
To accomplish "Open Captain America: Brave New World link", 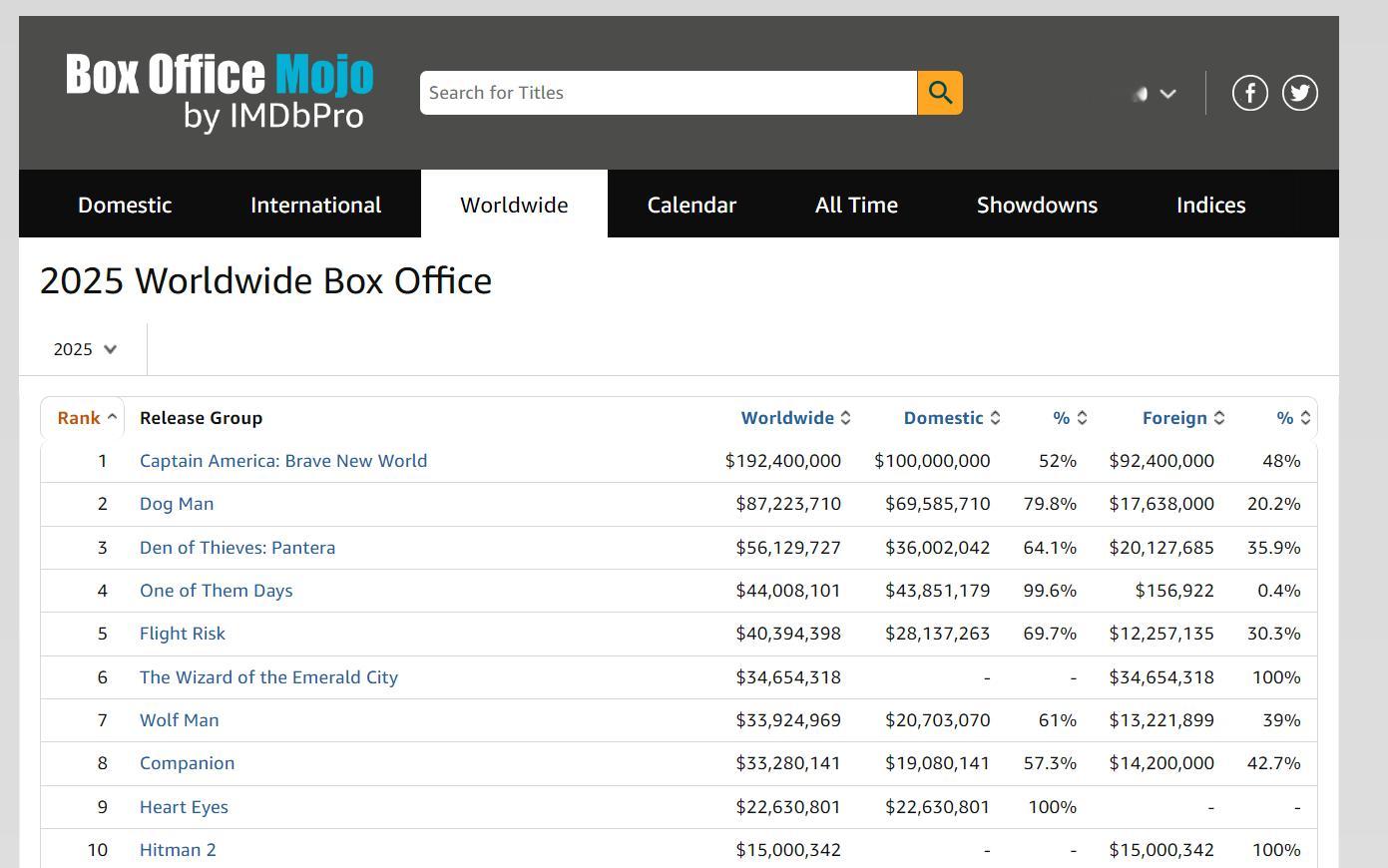I will click(283, 461).
